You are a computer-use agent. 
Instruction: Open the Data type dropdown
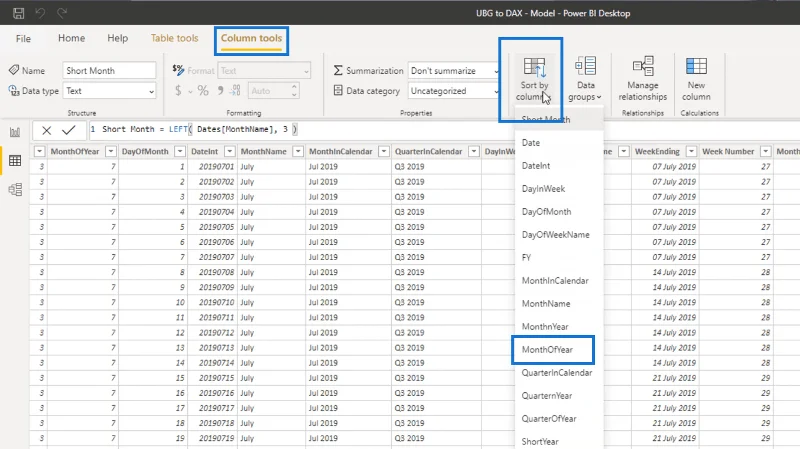click(109, 91)
